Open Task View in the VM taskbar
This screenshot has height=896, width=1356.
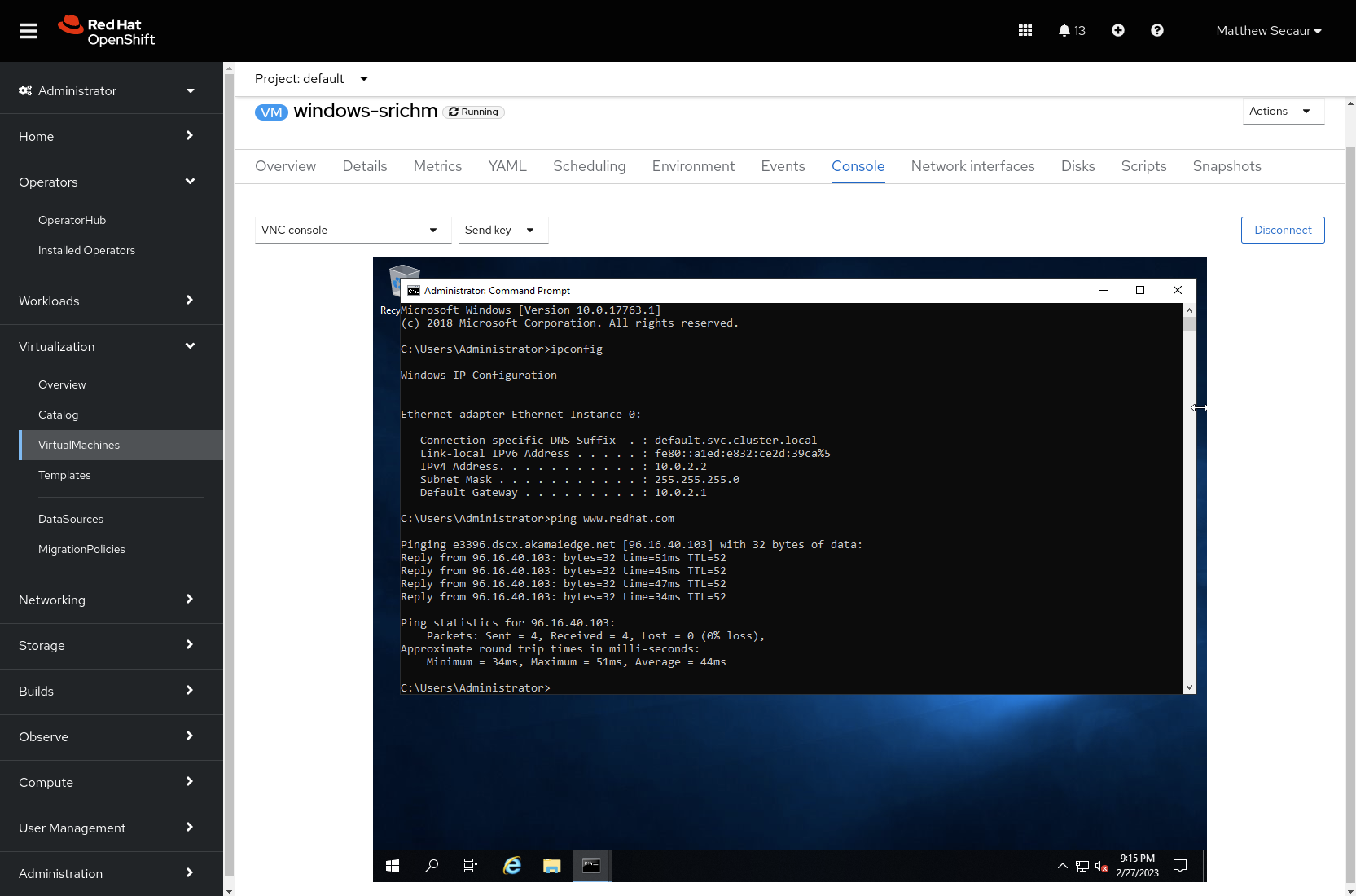click(471, 866)
